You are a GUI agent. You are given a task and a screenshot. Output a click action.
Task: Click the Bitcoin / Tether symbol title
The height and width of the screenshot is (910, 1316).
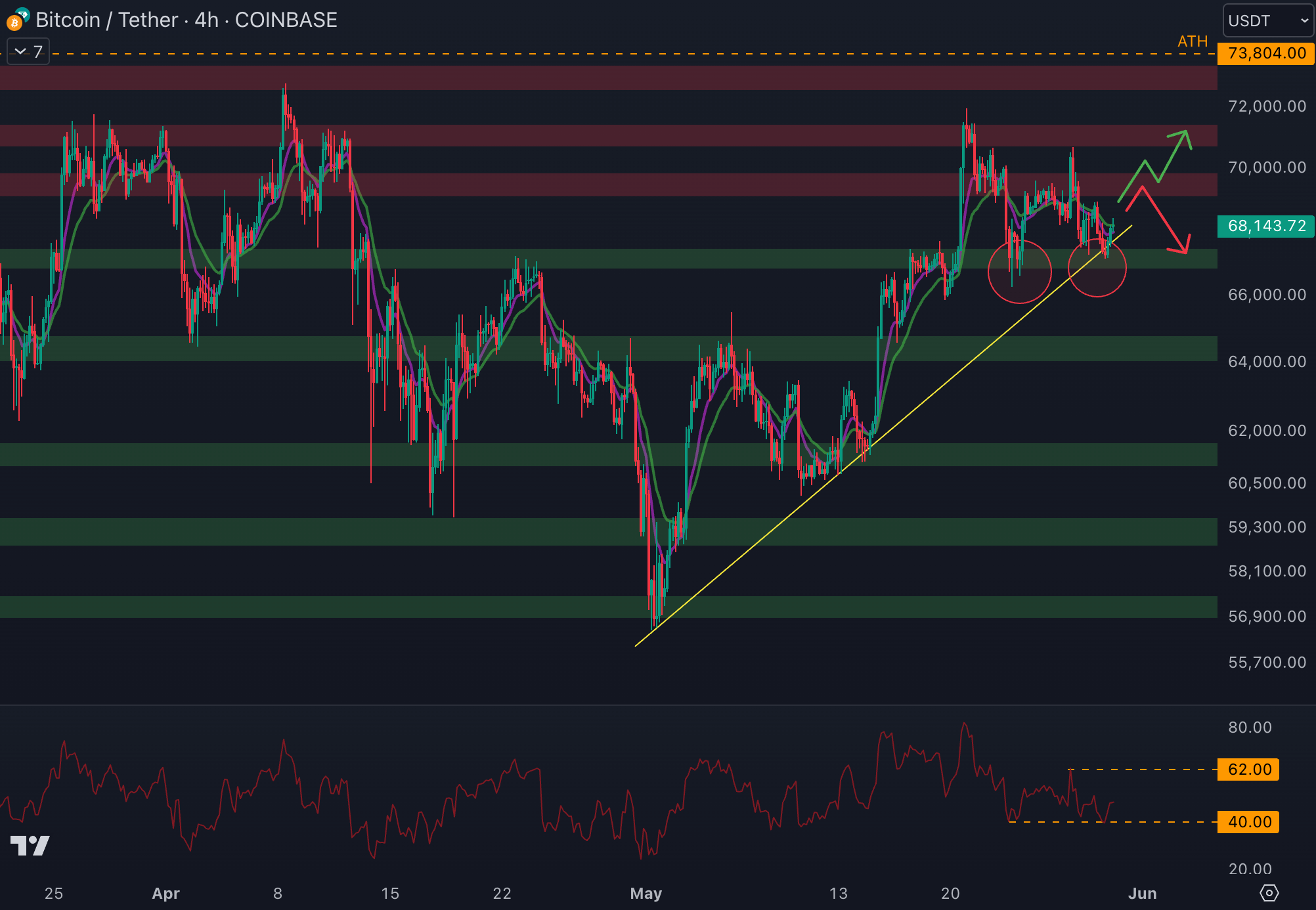click(x=106, y=20)
